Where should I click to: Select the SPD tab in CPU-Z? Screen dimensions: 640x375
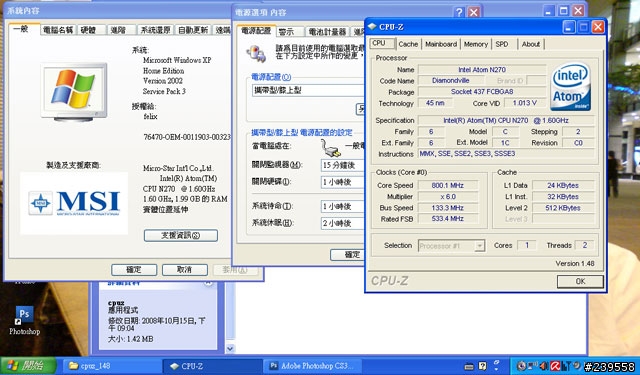502,44
